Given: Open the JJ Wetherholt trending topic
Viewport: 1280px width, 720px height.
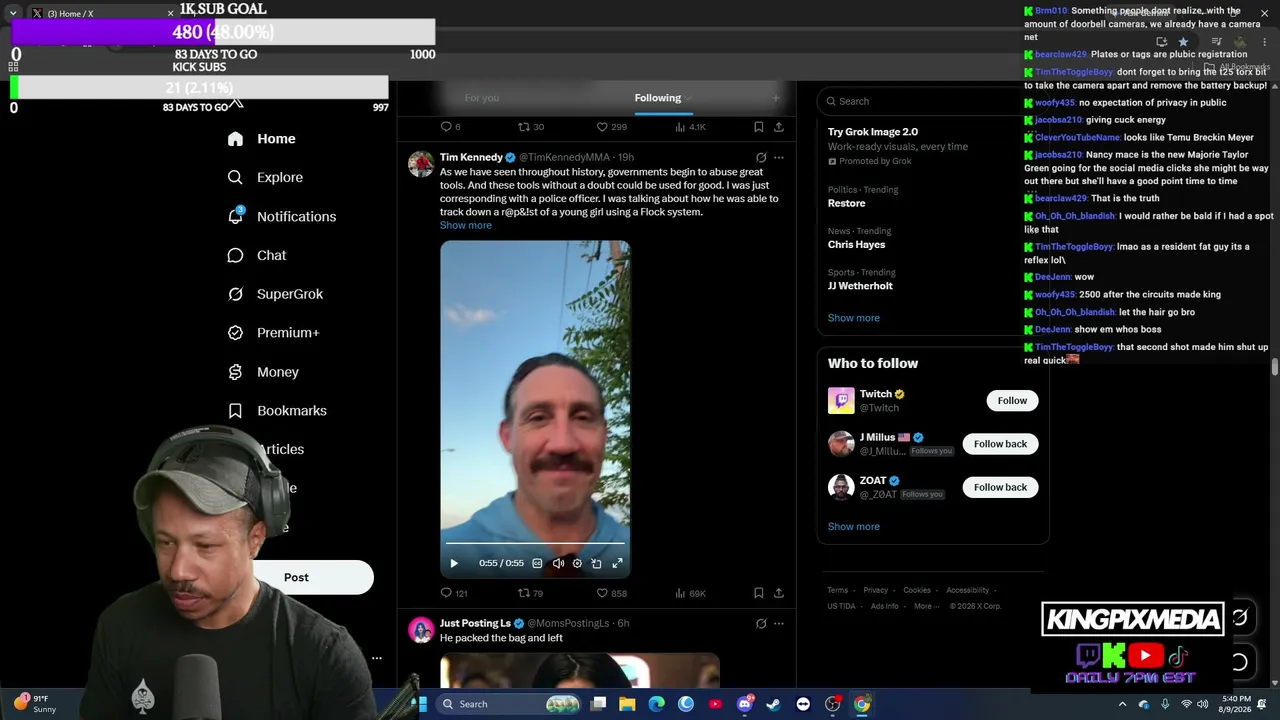Looking at the screenshot, I should click(860, 286).
